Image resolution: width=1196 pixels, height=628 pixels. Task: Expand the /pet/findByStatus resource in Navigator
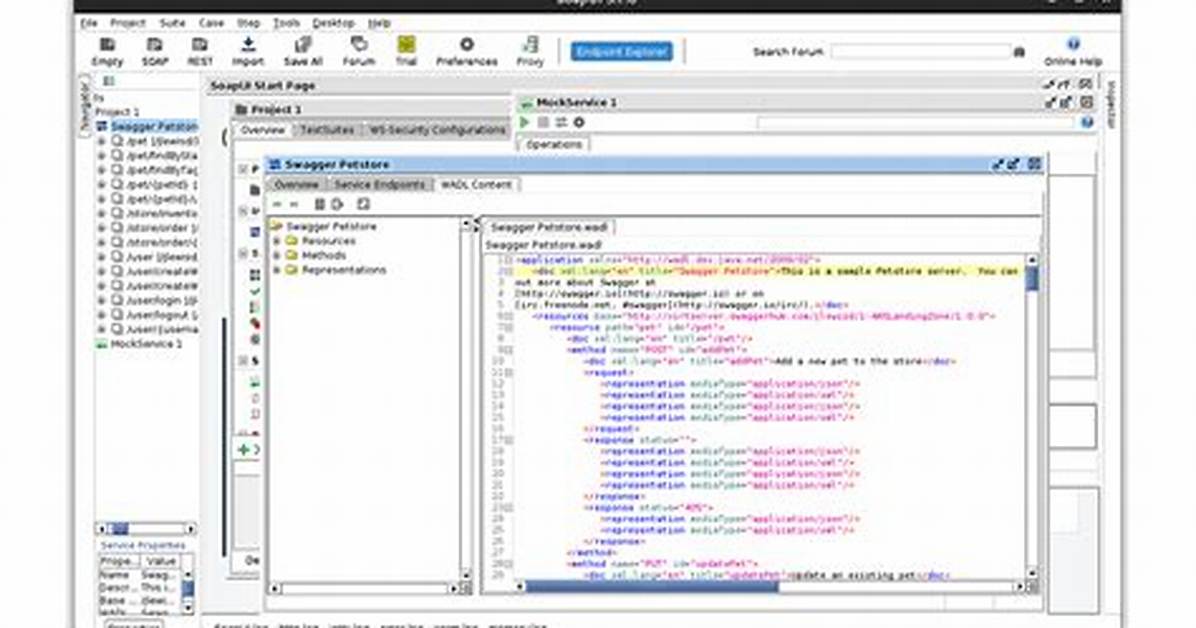coord(102,156)
